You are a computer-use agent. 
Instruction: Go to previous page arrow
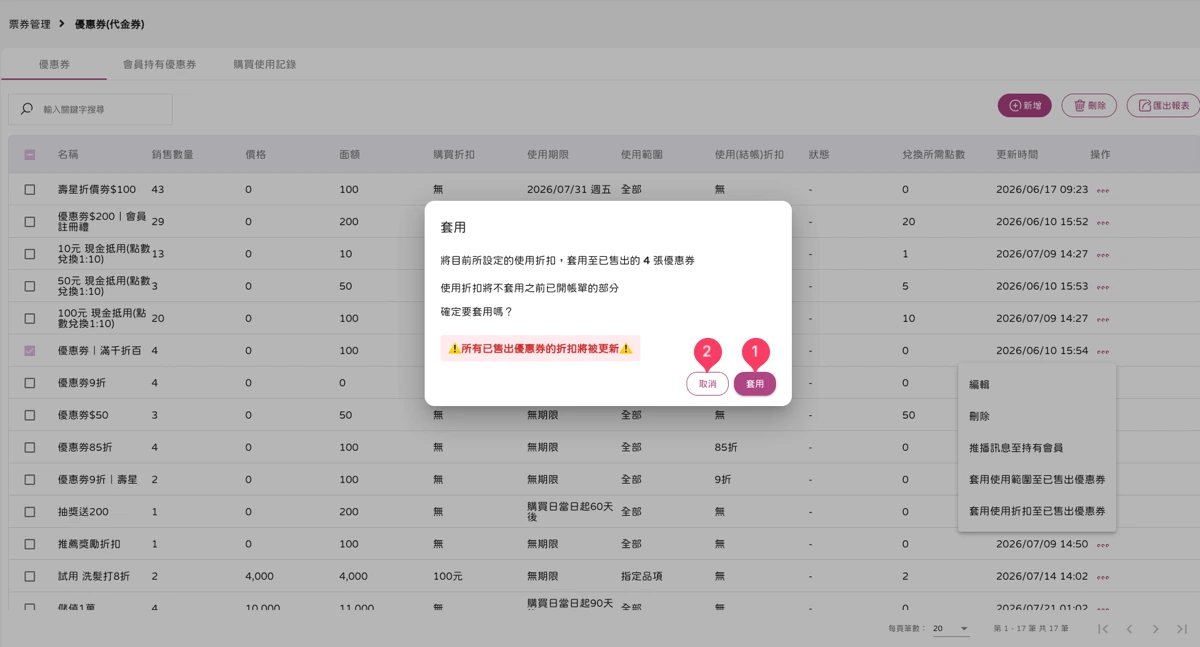(x=1129, y=629)
